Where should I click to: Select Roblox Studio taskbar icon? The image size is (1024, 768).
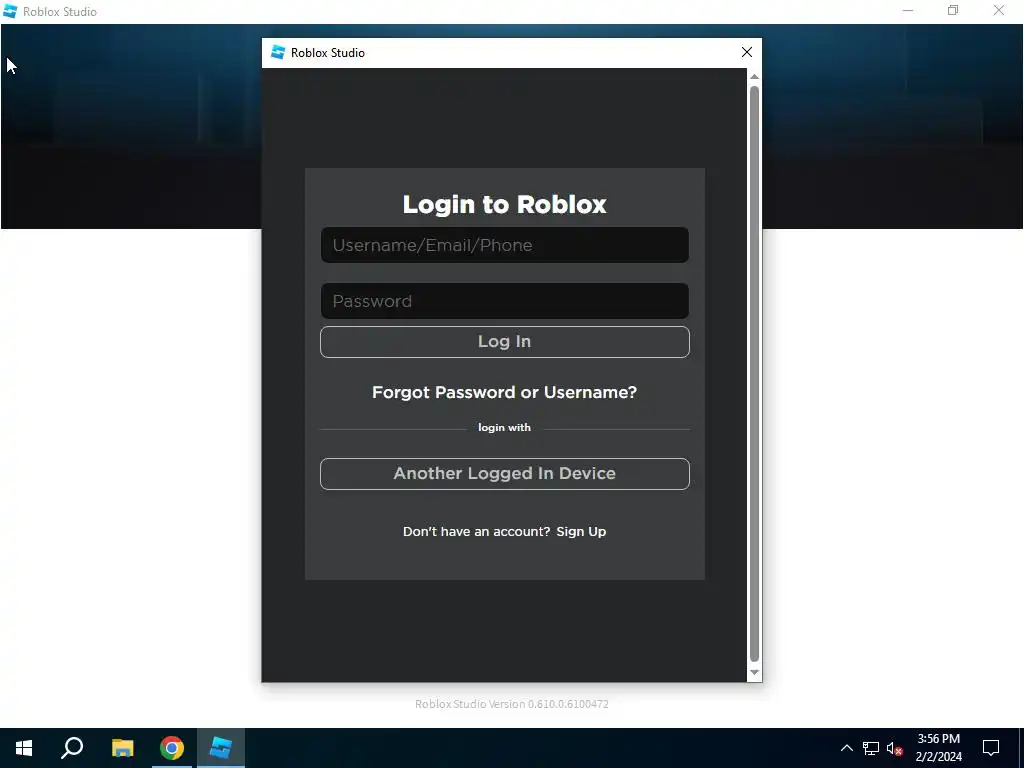pyautogui.click(x=221, y=748)
